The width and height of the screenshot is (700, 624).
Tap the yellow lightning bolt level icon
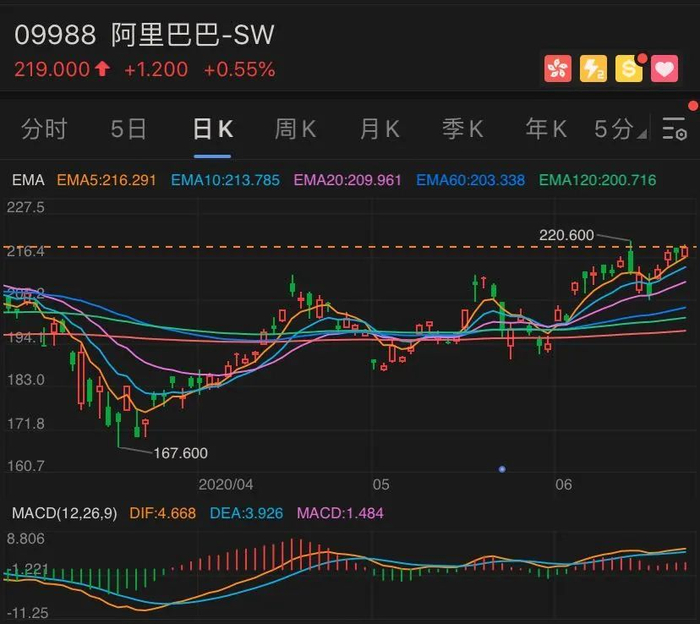(593, 69)
